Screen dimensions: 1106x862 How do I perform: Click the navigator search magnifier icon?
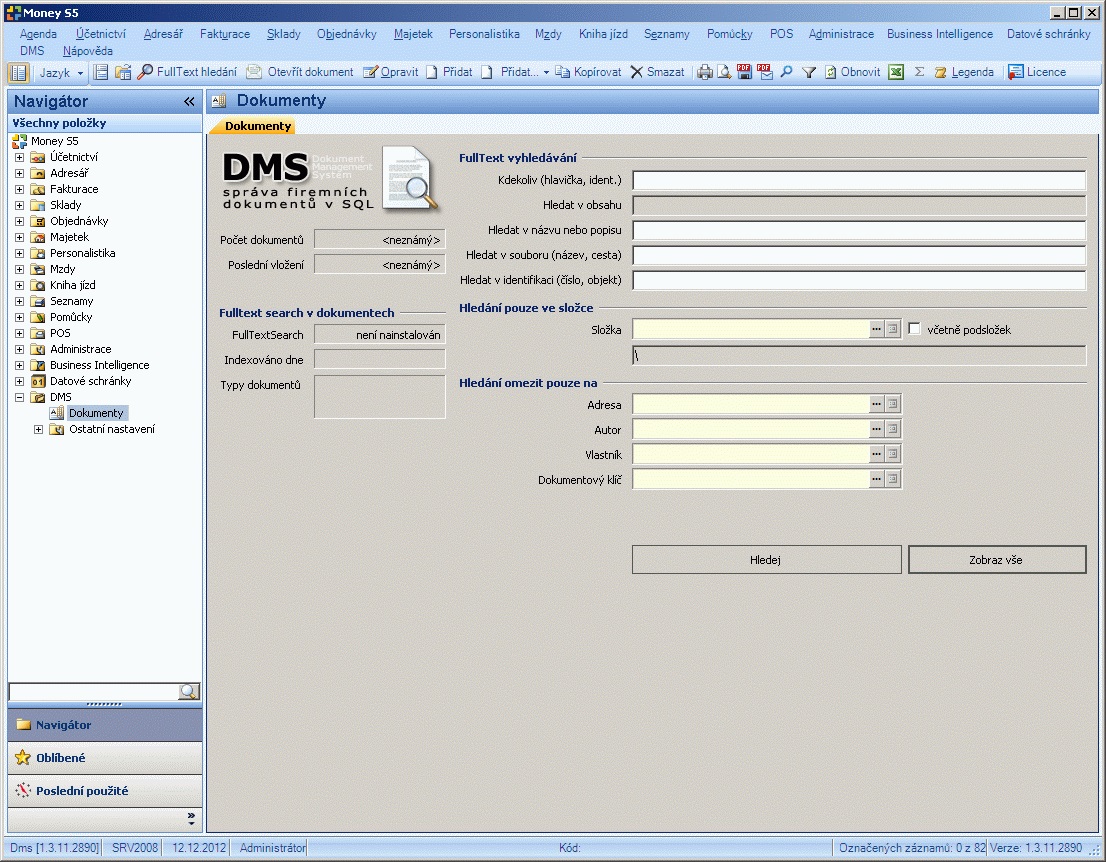tap(188, 692)
